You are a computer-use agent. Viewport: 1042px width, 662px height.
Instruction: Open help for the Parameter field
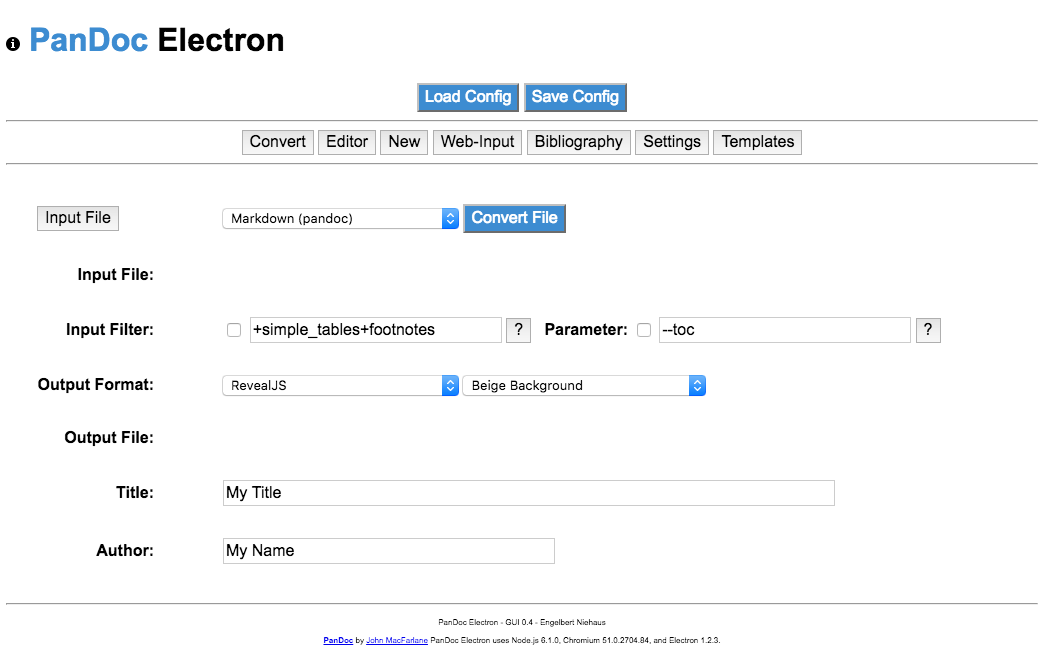click(x=928, y=329)
